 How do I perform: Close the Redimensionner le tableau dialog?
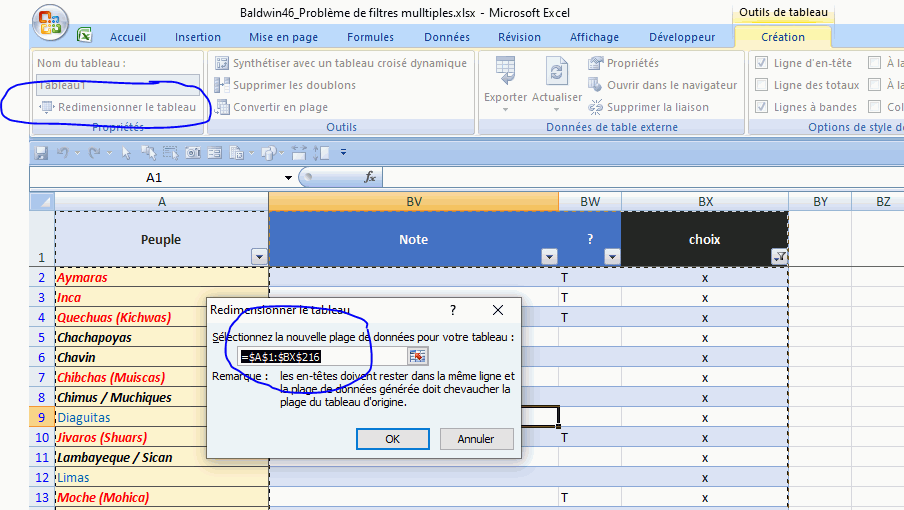click(498, 310)
